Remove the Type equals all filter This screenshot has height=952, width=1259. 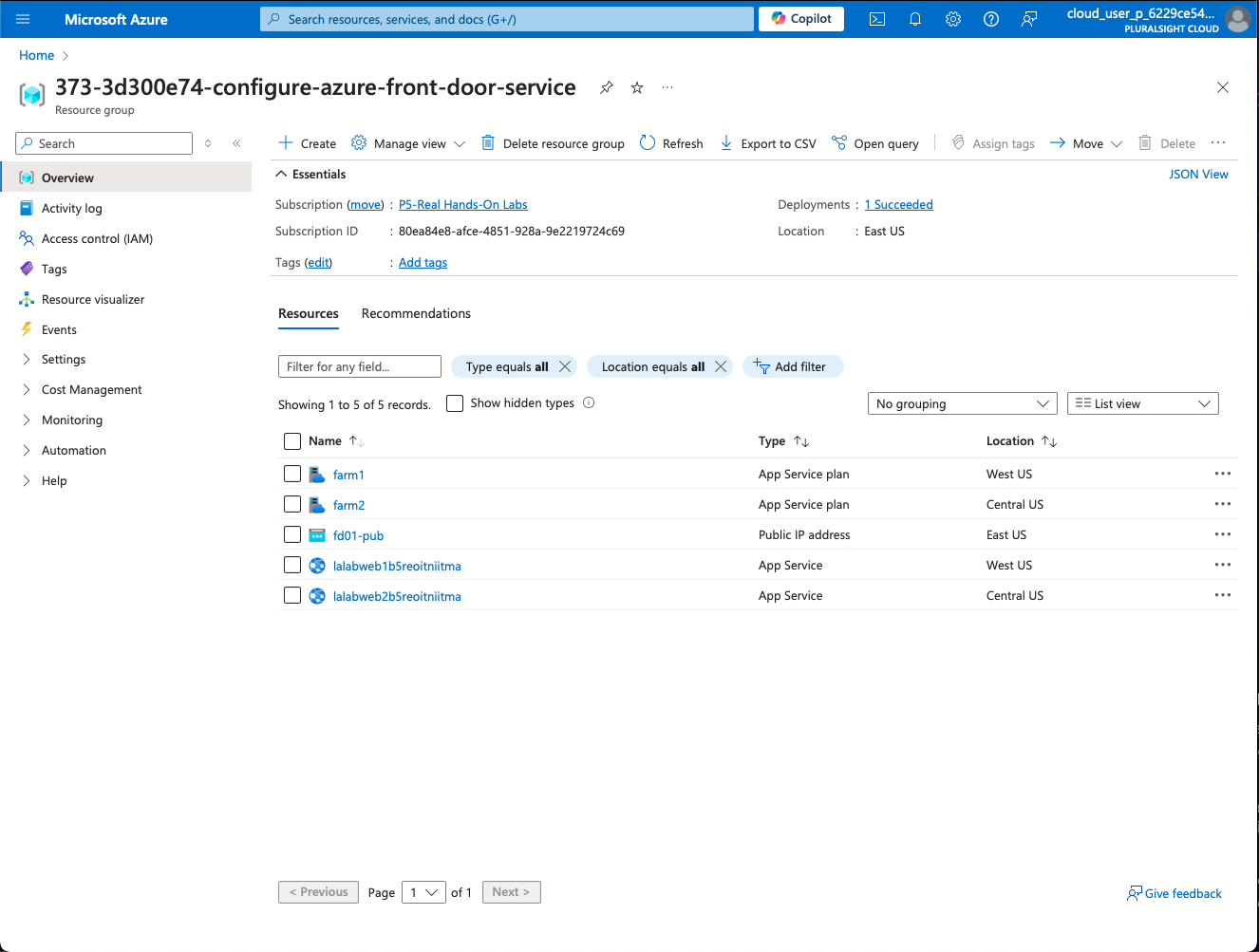pyautogui.click(x=565, y=366)
